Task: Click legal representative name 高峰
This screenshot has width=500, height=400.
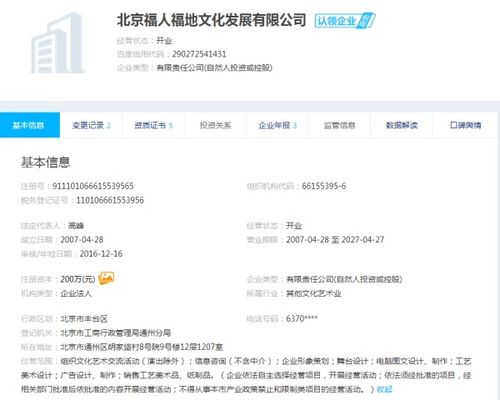Action: point(76,226)
